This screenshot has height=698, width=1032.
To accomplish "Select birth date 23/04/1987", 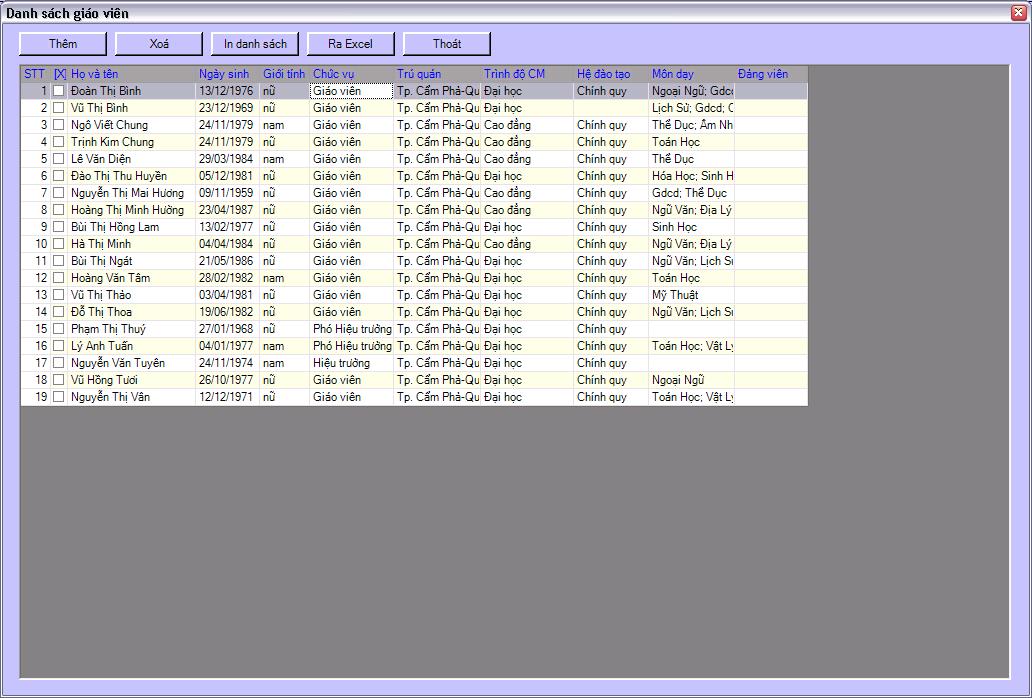I will [228, 210].
